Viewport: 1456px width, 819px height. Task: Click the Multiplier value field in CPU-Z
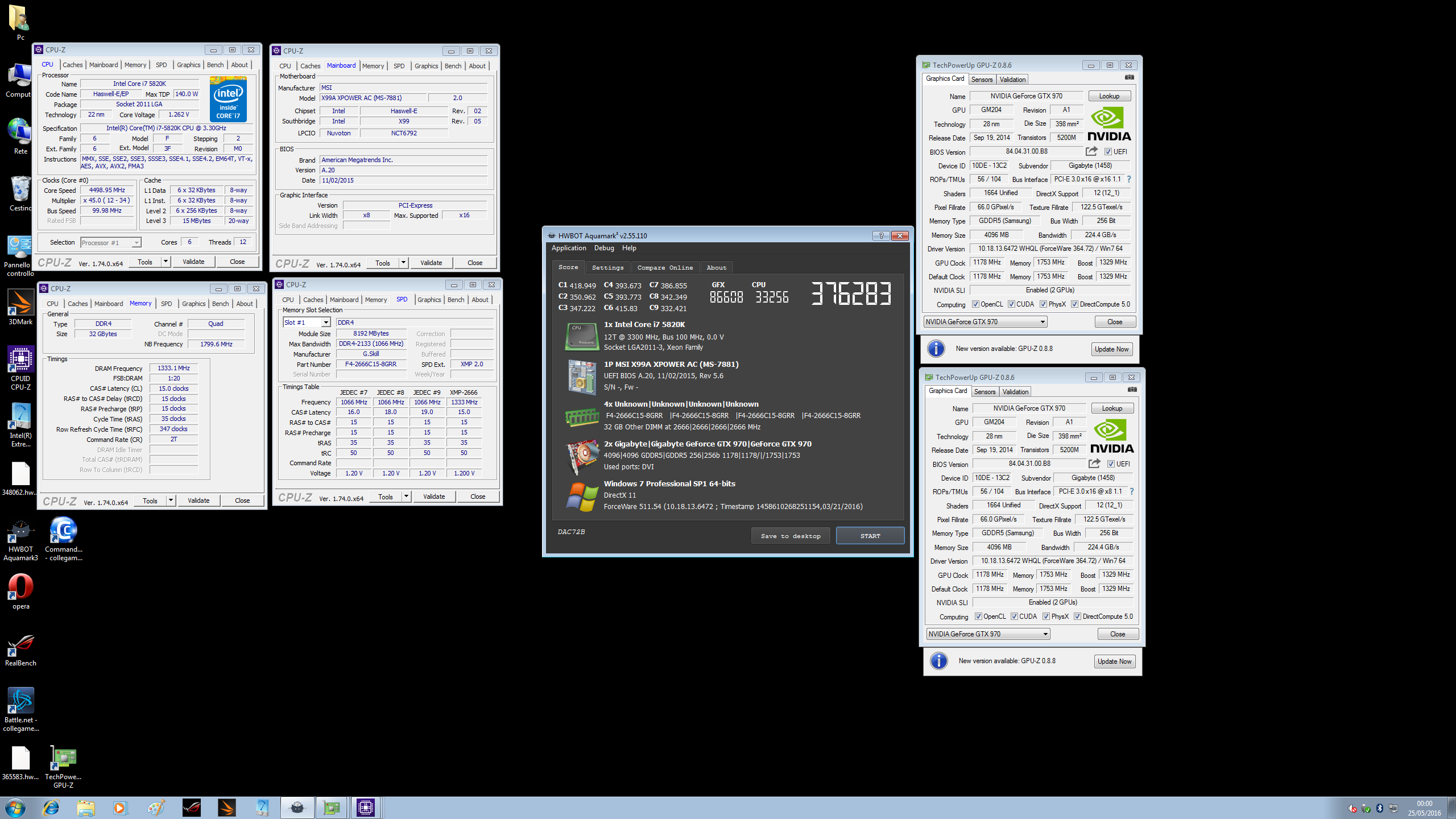click(106, 200)
